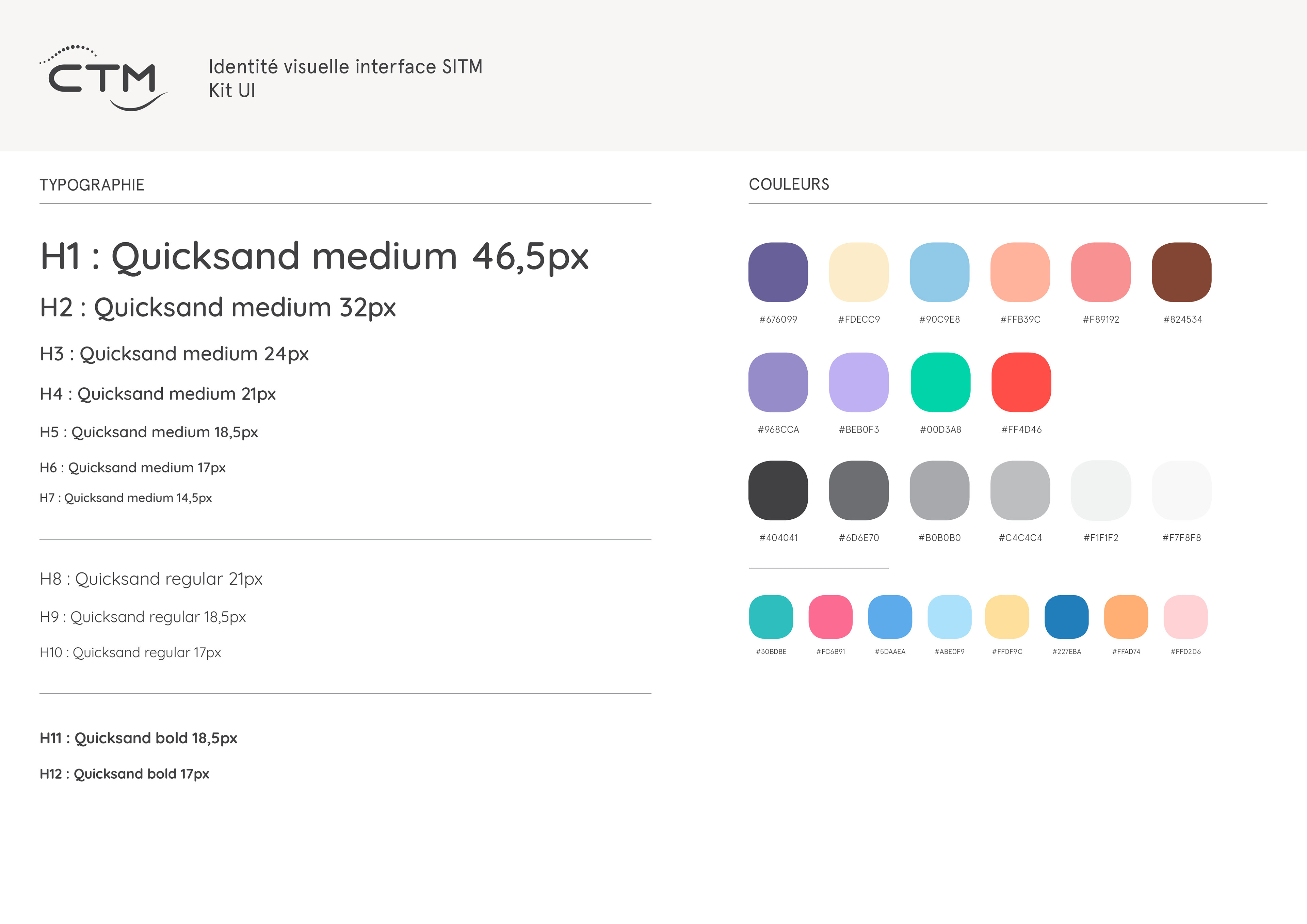The width and height of the screenshot is (1307, 924).
Task: Select the small #FFD2D6 pale pink swatch
Action: (1186, 617)
